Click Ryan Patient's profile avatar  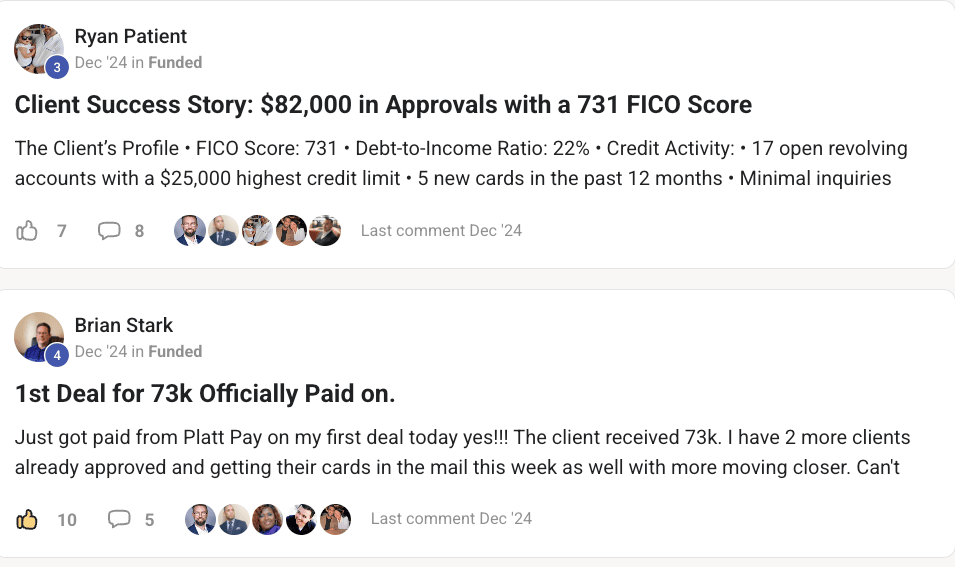pyautogui.click(x=37, y=47)
